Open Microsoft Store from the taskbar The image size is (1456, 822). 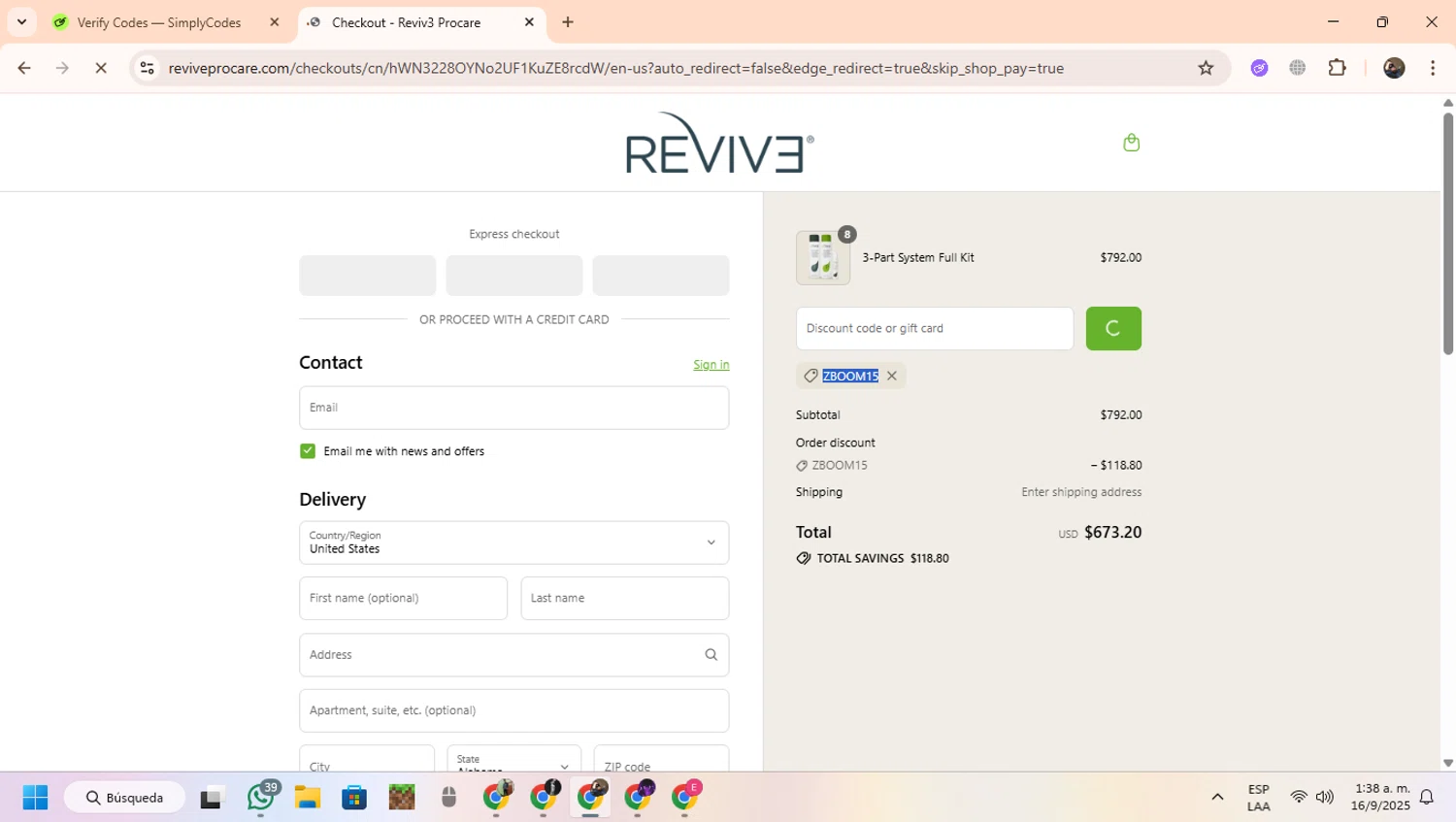[x=354, y=798]
